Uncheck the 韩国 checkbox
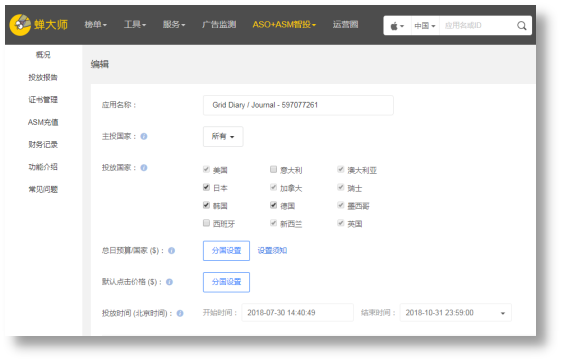 click(206, 205)
